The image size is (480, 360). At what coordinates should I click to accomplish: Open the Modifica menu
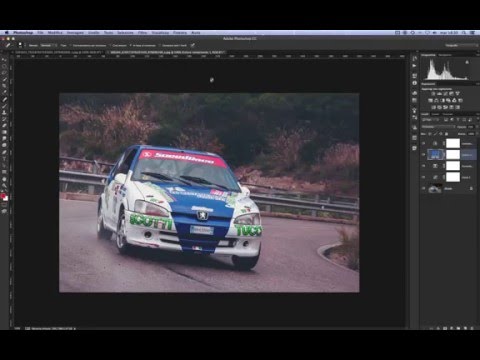(55, 33)
